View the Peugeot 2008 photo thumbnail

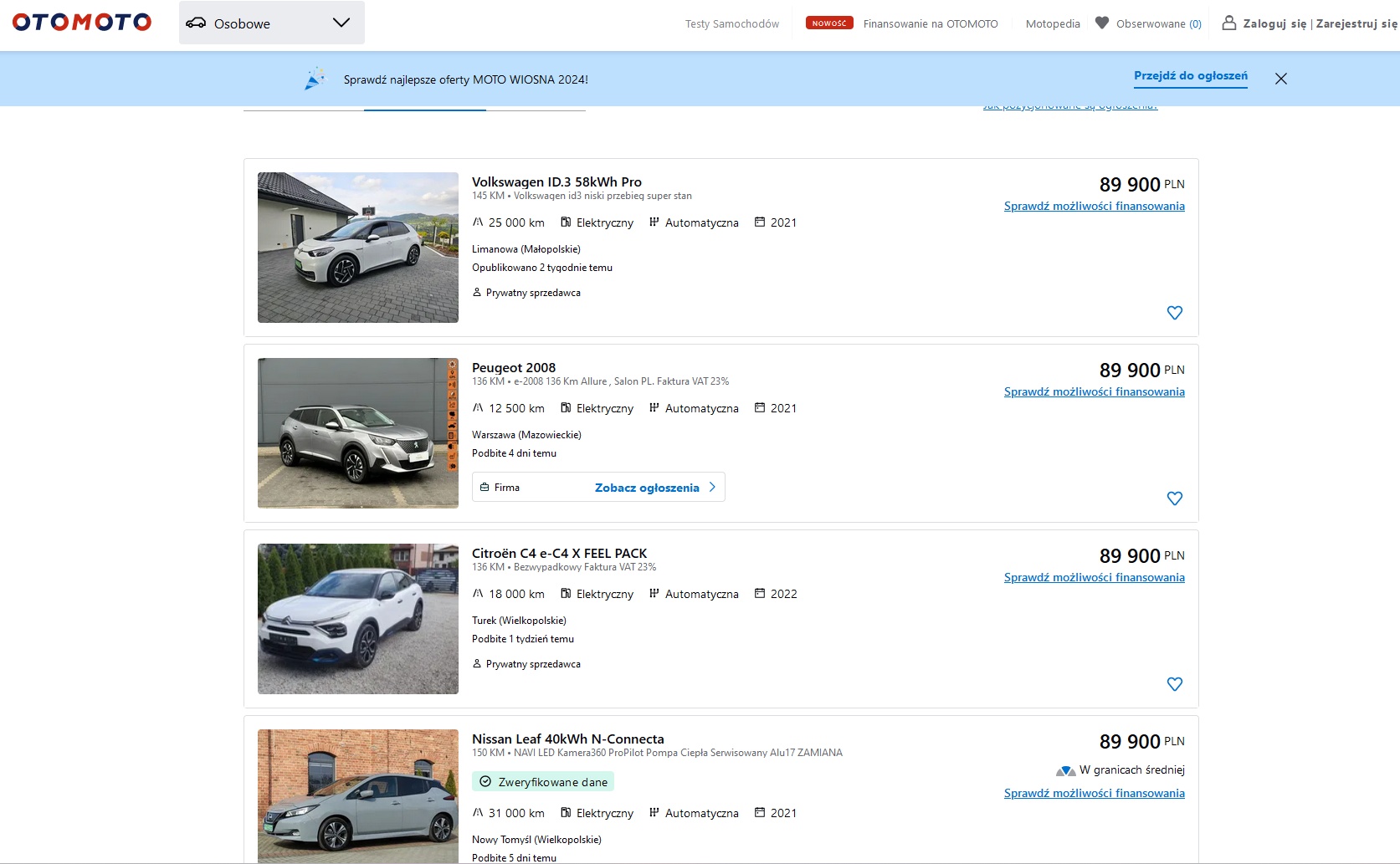point(358,433)
